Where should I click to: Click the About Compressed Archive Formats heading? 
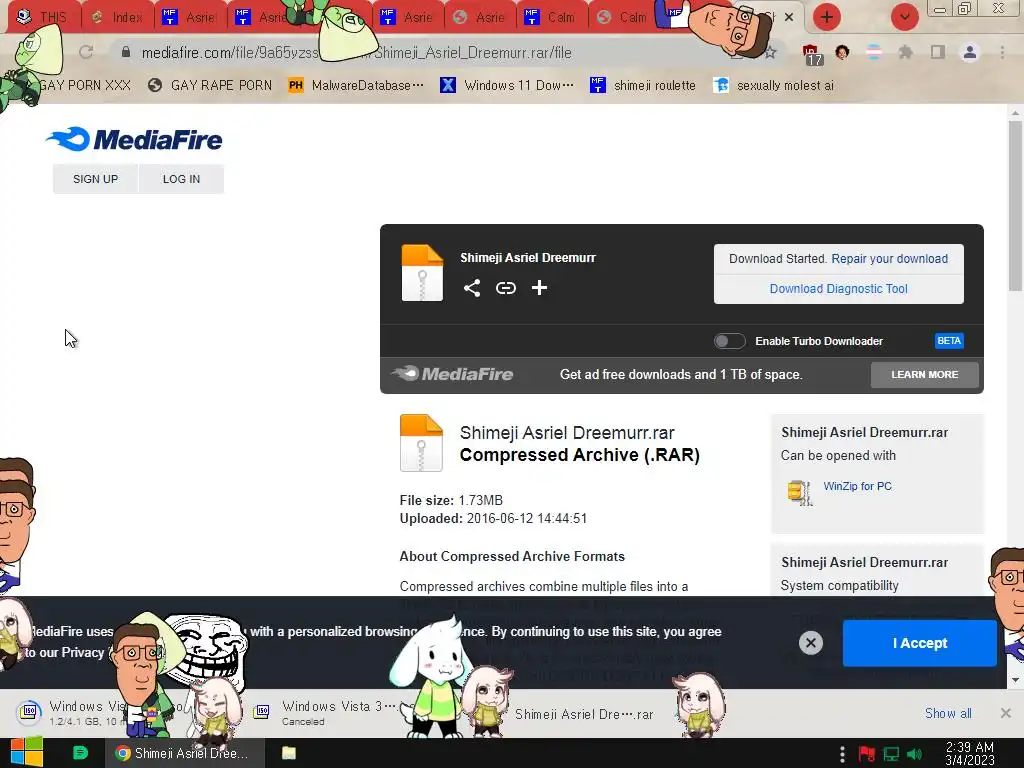pos(512,556)
